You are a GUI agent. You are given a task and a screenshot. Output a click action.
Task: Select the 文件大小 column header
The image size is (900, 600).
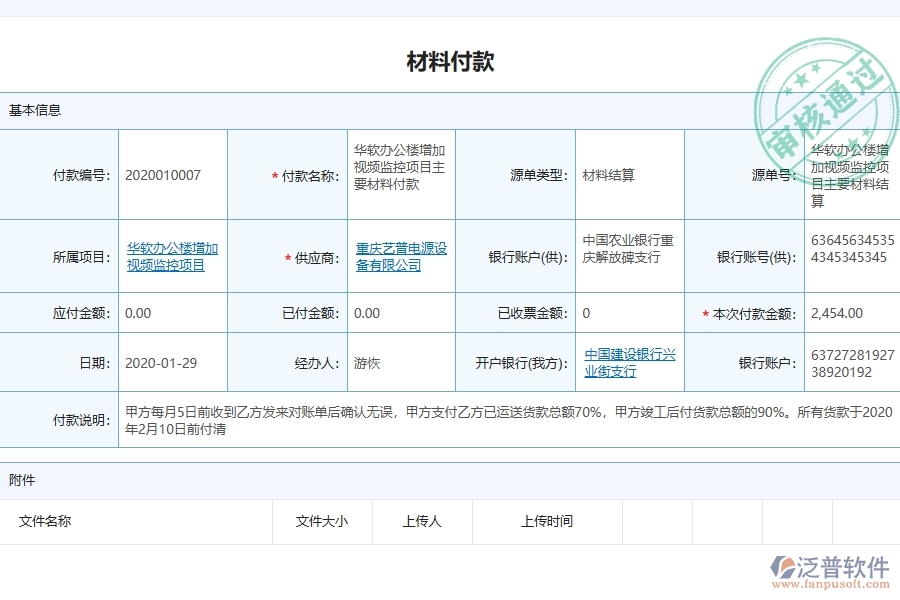coord(322,521)
